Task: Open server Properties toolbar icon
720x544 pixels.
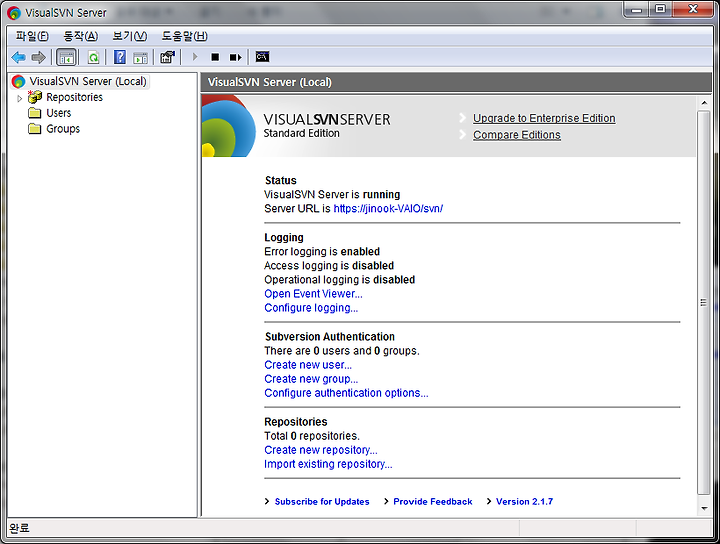Action: (168, 57)
